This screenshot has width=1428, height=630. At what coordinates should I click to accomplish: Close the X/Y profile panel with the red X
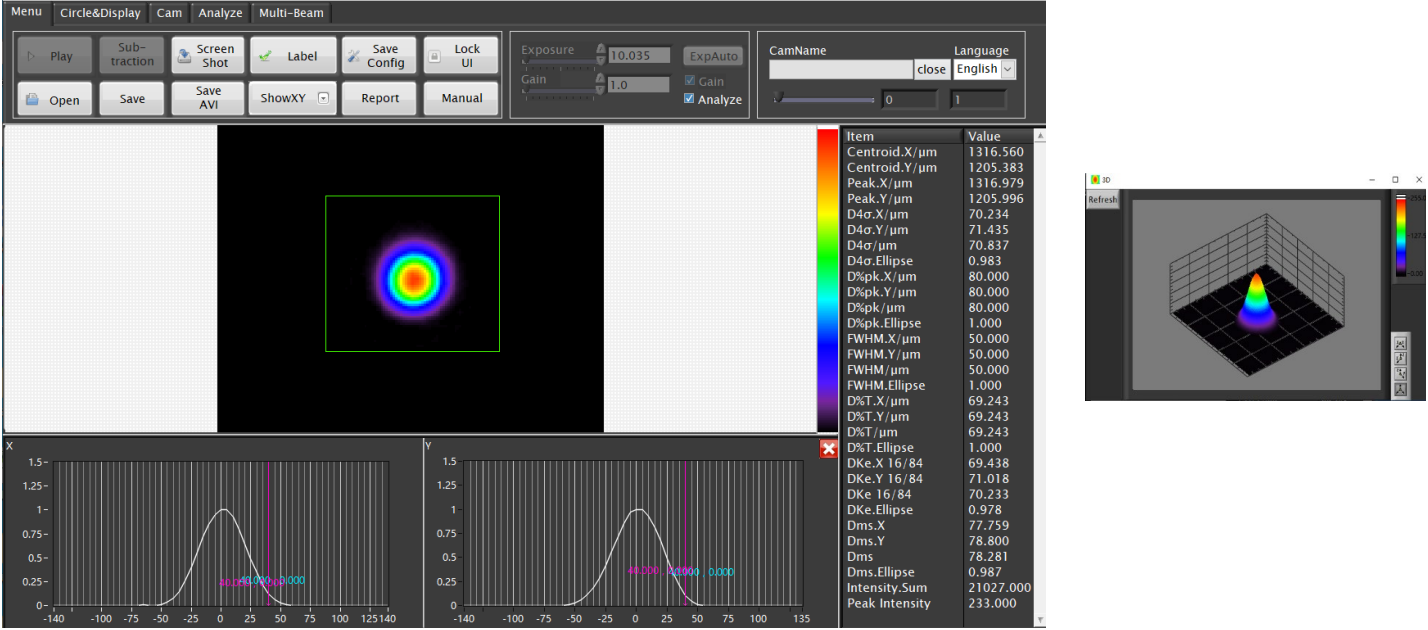point(828,449)
